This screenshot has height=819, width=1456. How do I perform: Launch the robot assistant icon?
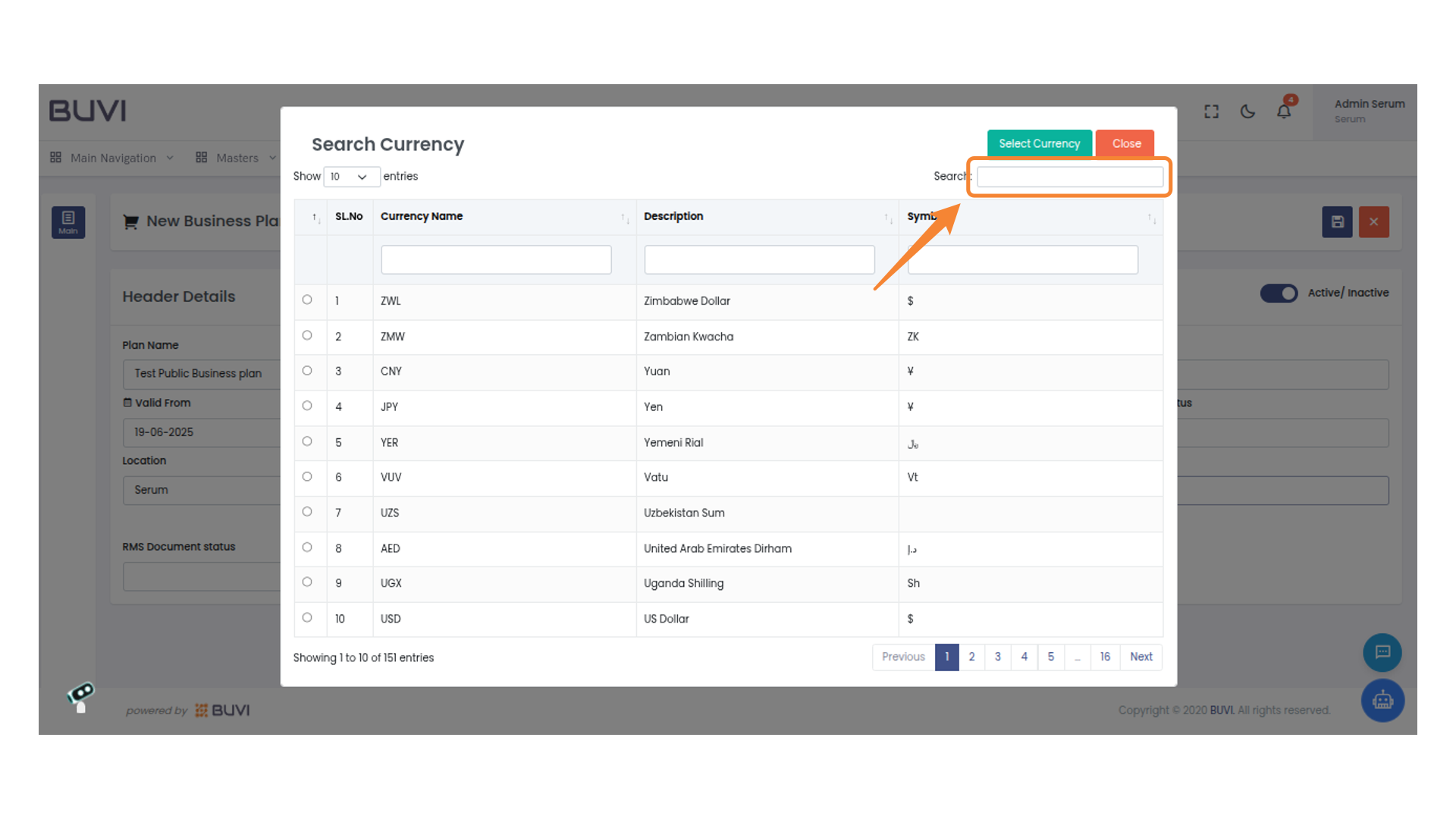pos(1382,700)
